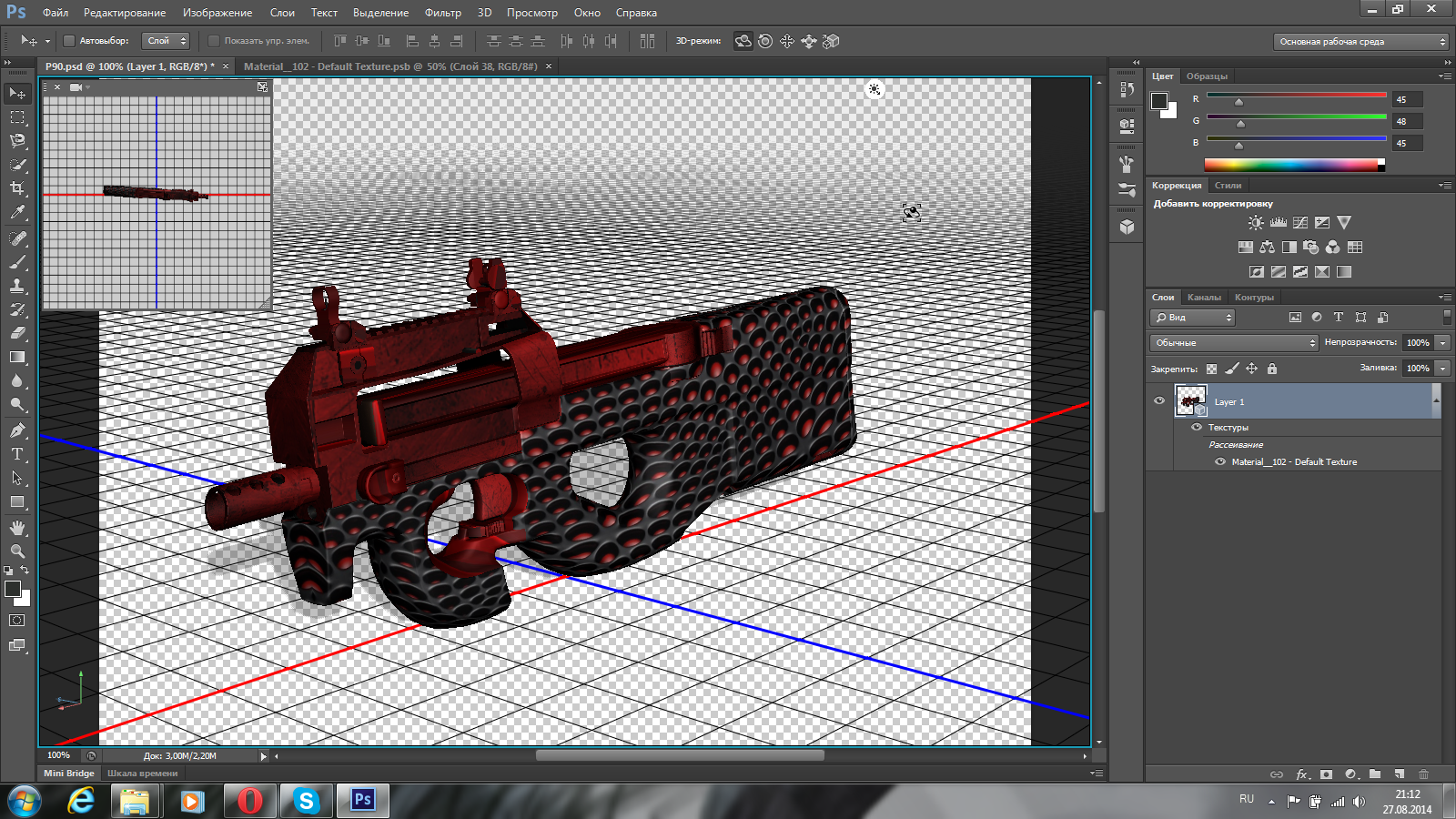The image size is (1456, 819).
Task: Open the Обычные blend mode dropdown
Action: coord(1233,343)
